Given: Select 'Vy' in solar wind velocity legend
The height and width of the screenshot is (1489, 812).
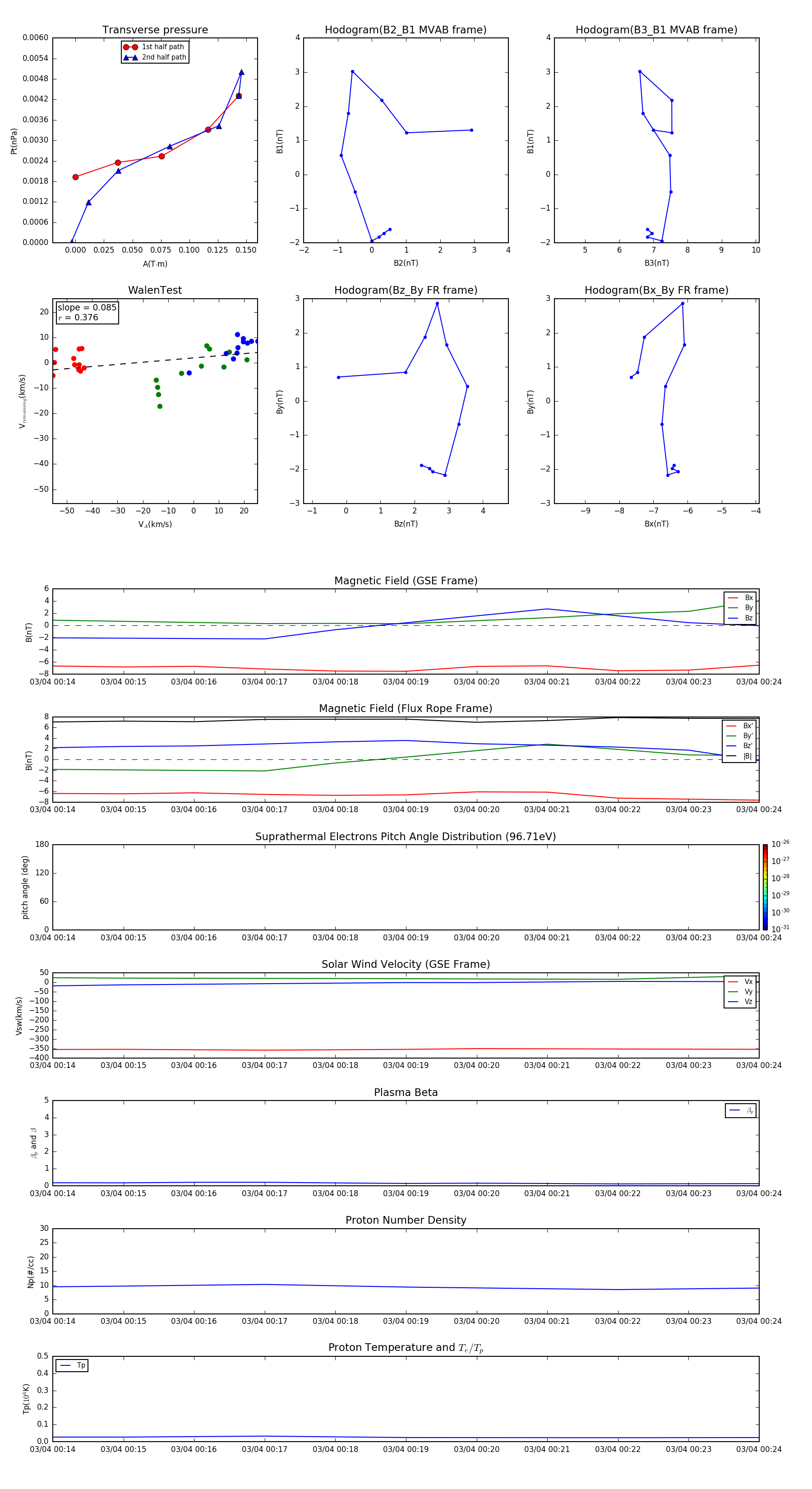Looking at the screenshot, I should pos(740,992).
